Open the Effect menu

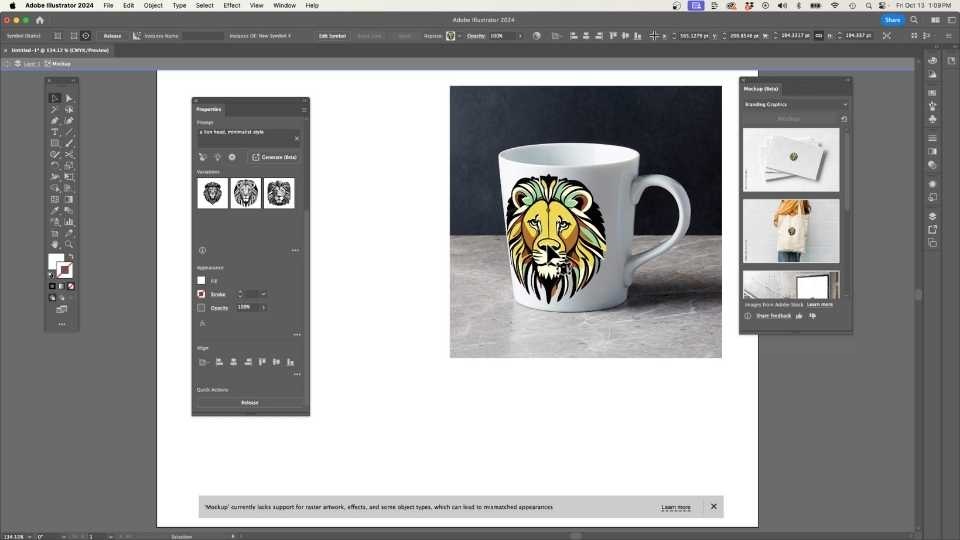(231, 5)
